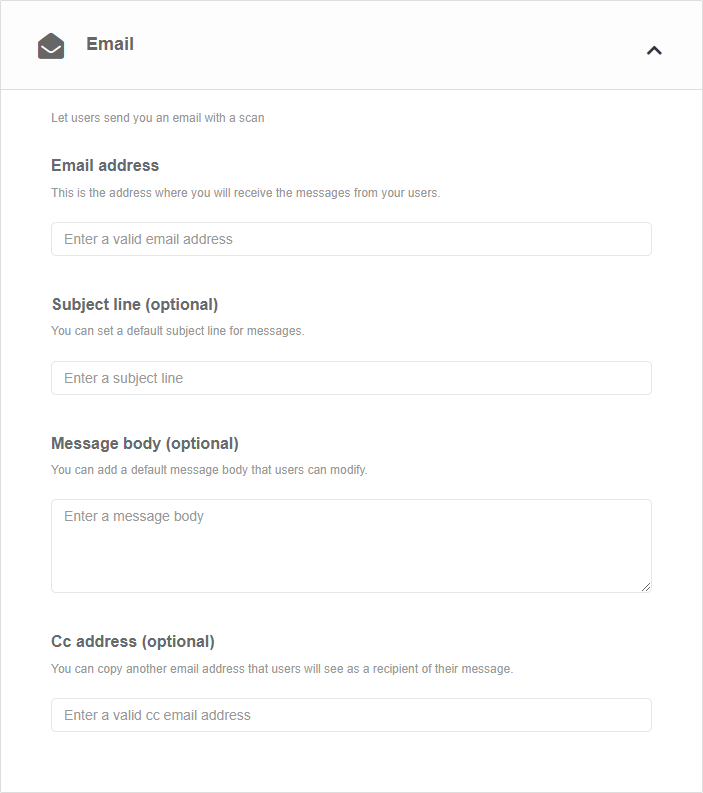
Task: Click "Enter a subject line" placeholder text
Action: click(123, 378)
